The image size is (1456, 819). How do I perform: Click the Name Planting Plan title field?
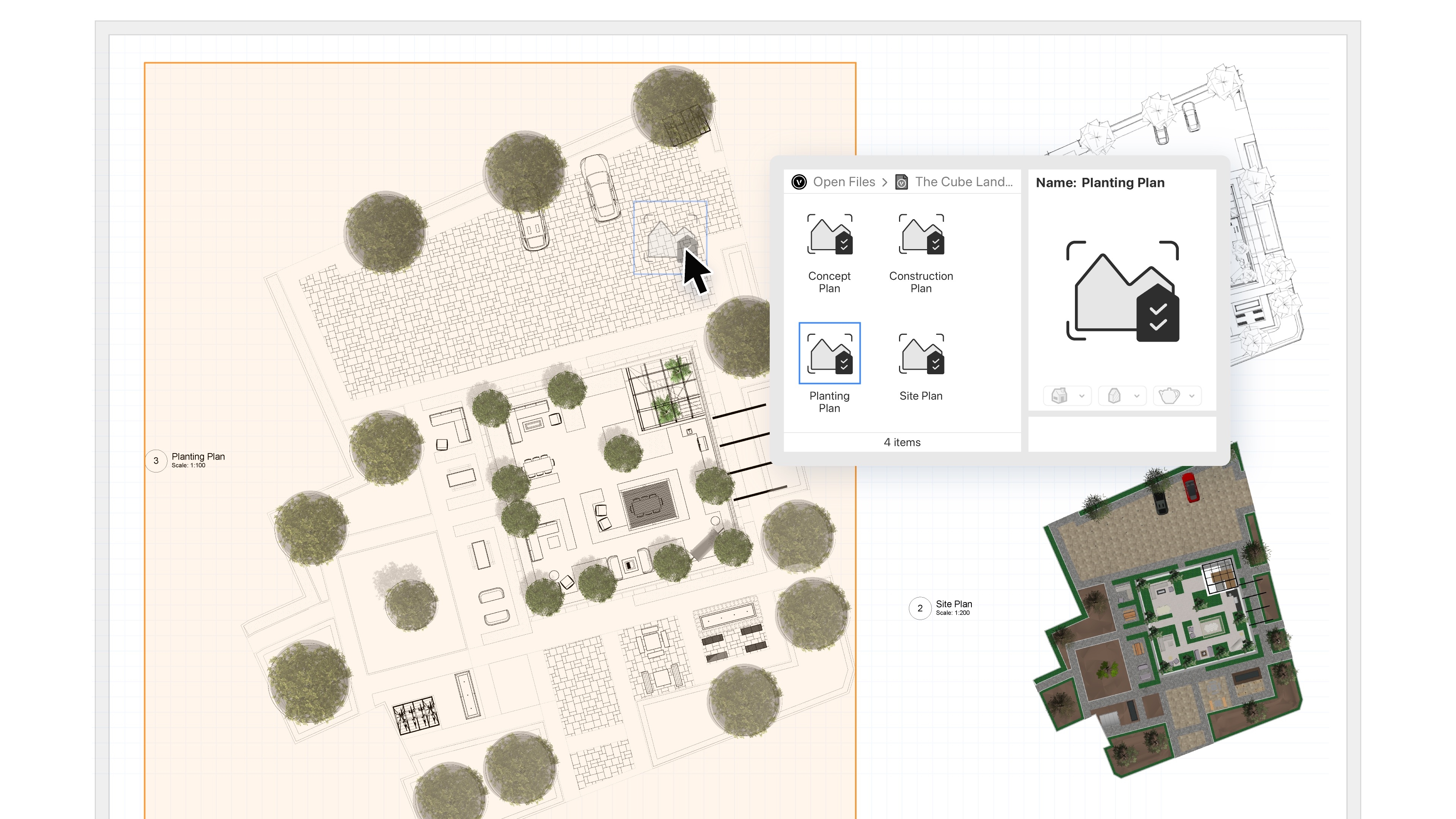pyautogui.click(x=1100, y=182)
